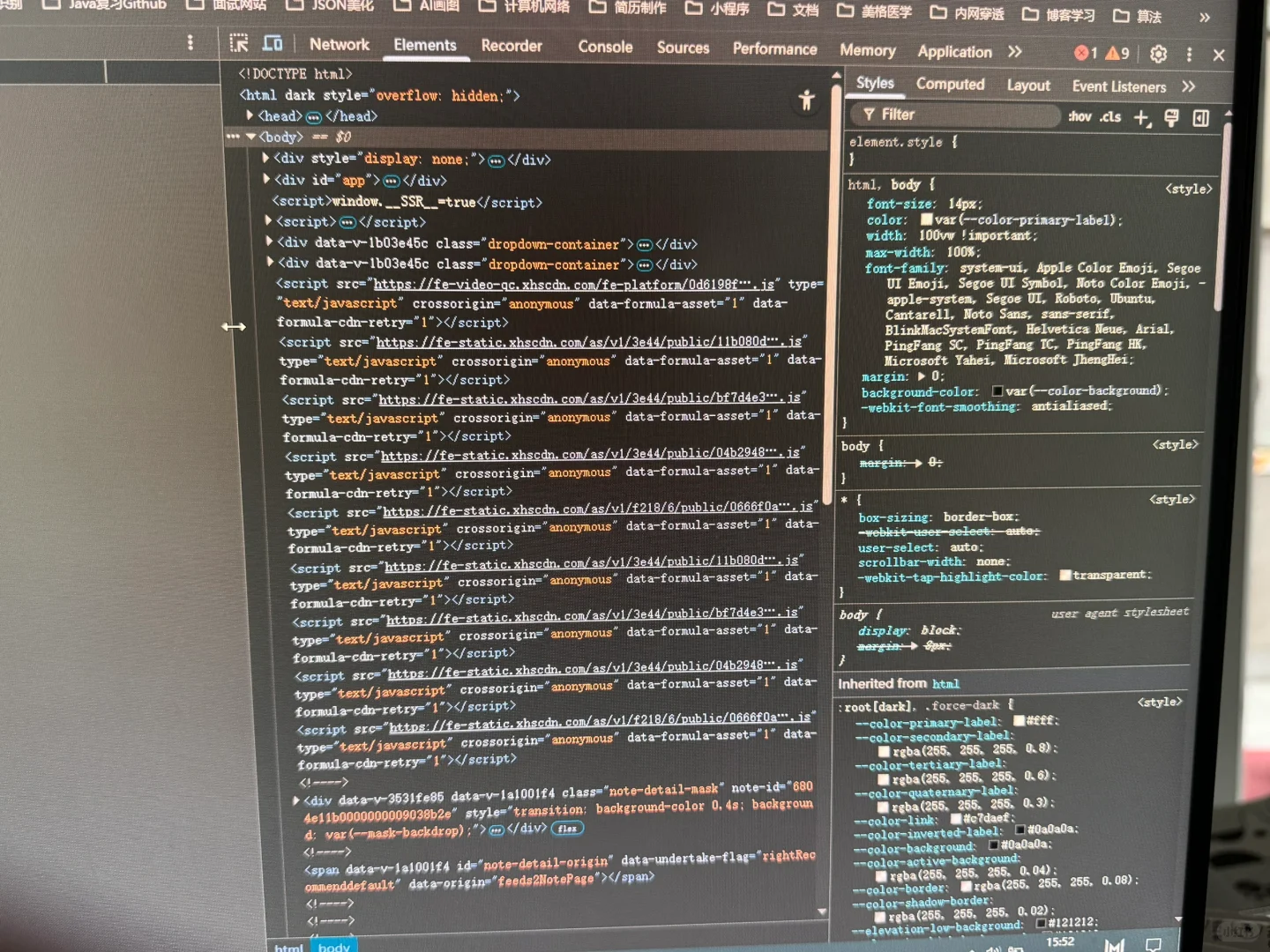The height and width of the screenshot is (952, 1270).
Task: Focus the styles Filter input
Action: (x=955, y=115)
